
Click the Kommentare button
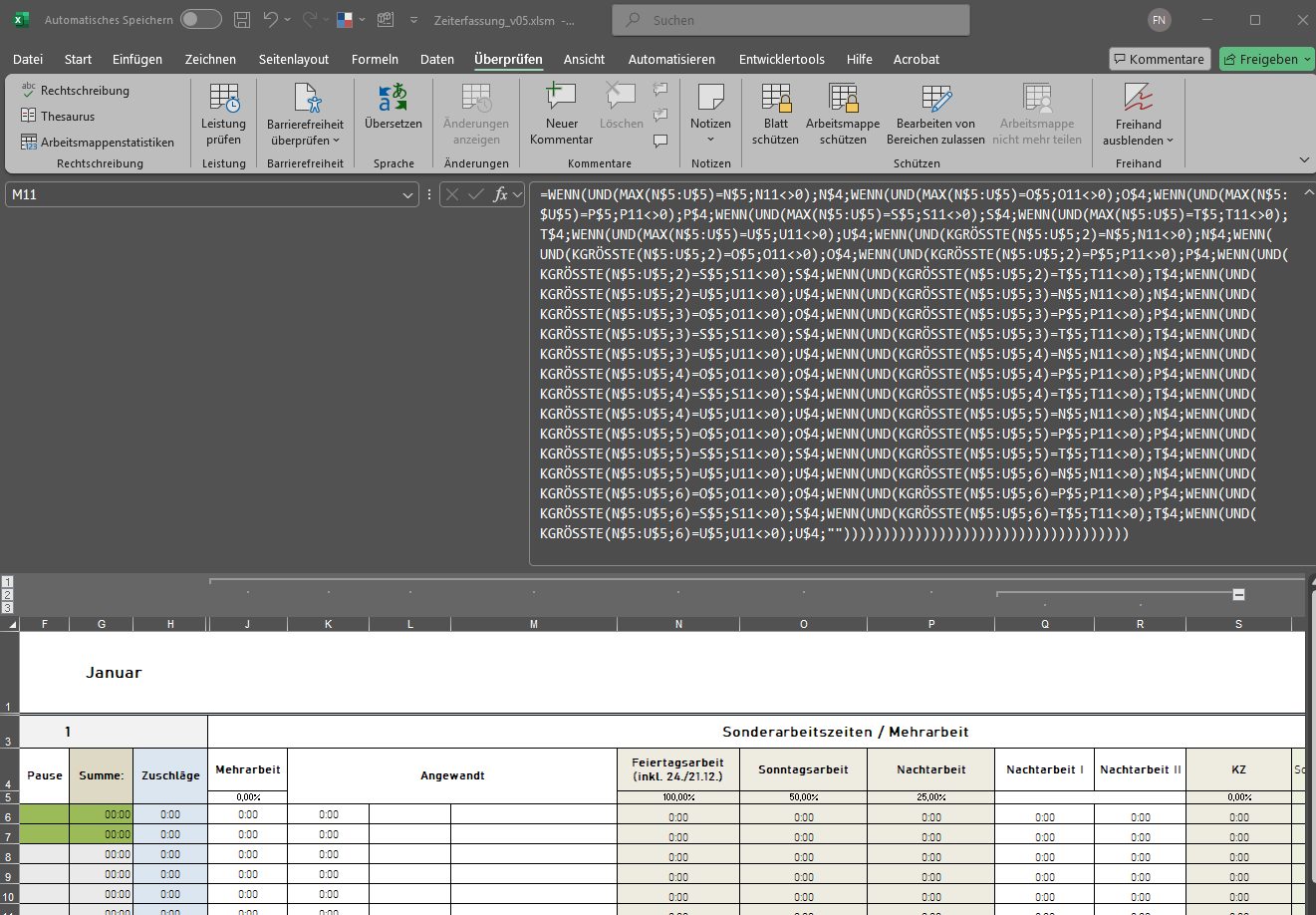coord(1160,60)
